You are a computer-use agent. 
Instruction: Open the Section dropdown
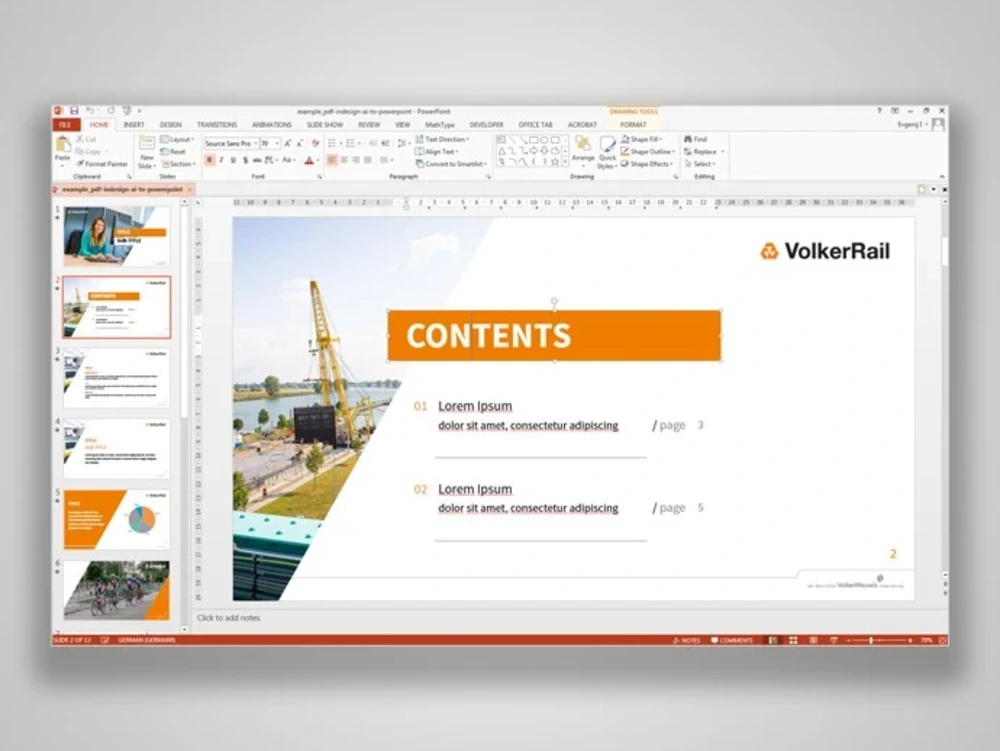178,164
